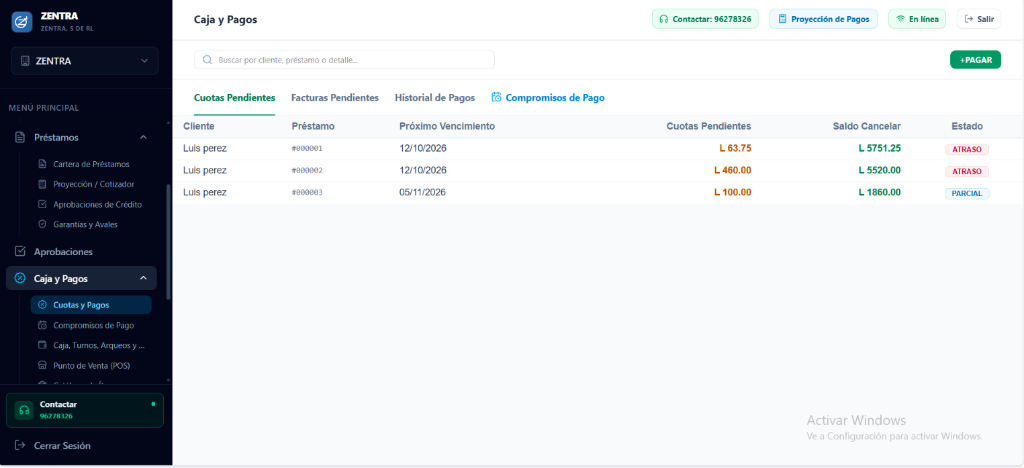Click the Préstamos document icon
The width and height of the screenshot is (1024, 468).
click(20, 138)
